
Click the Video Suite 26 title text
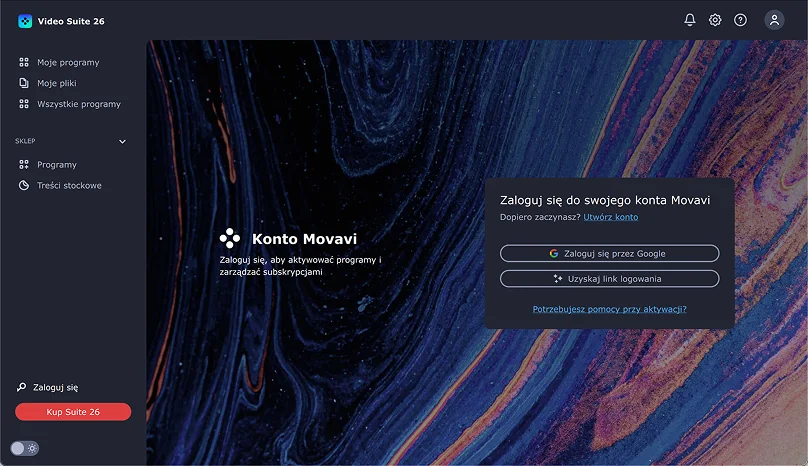[x=71, y=21]
